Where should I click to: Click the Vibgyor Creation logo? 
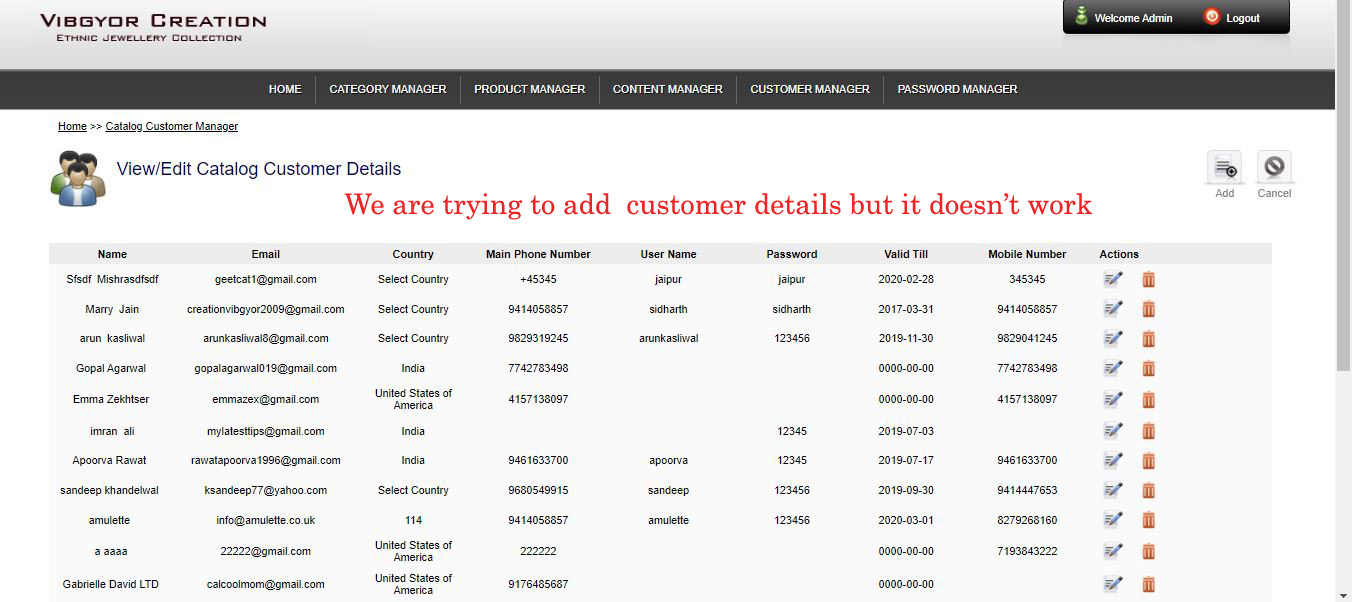pos(153,27)
